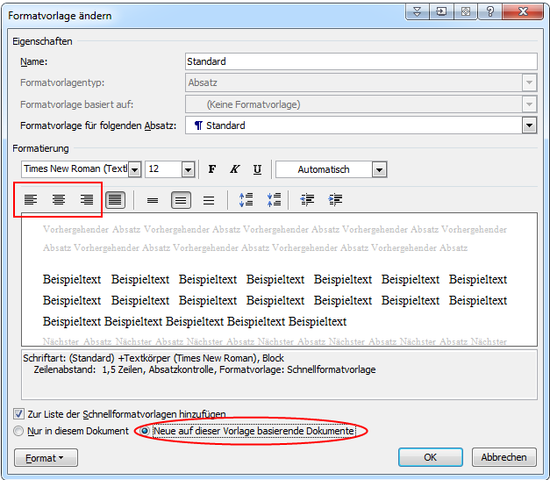Image resolution: width=550 pixels, height=480 pixels.
Task: Click the Beispieltext preview area
Action: (x=279, y=280)
